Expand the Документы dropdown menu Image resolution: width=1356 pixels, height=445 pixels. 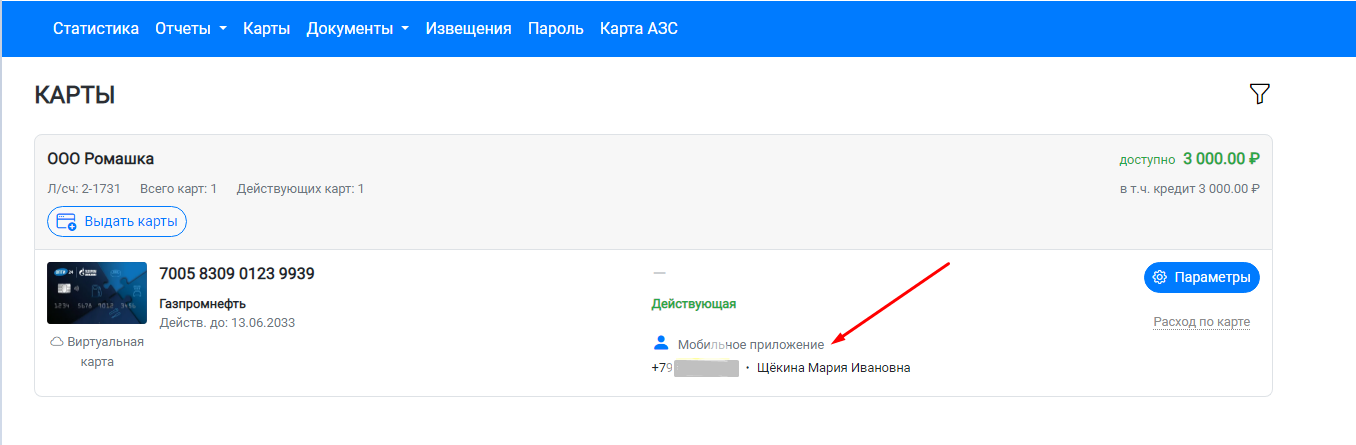pyautogui.click(x=357, y=29)
